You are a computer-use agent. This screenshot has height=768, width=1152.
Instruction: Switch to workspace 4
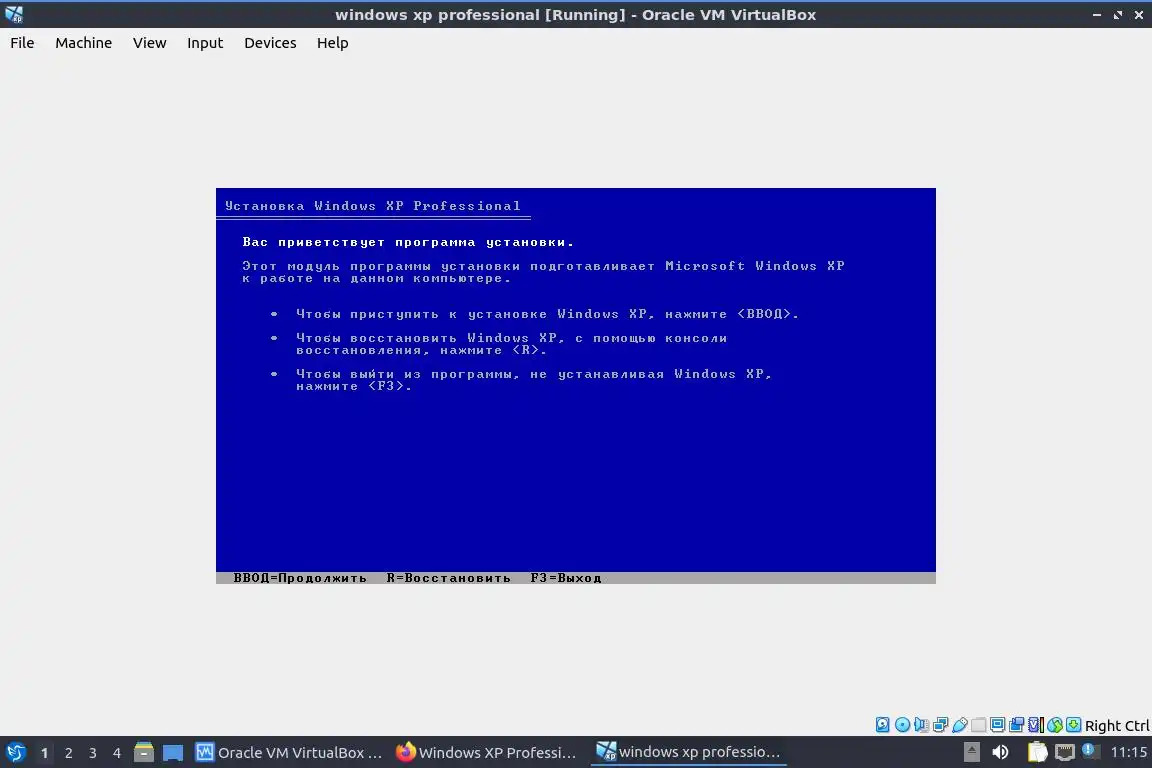117,753
